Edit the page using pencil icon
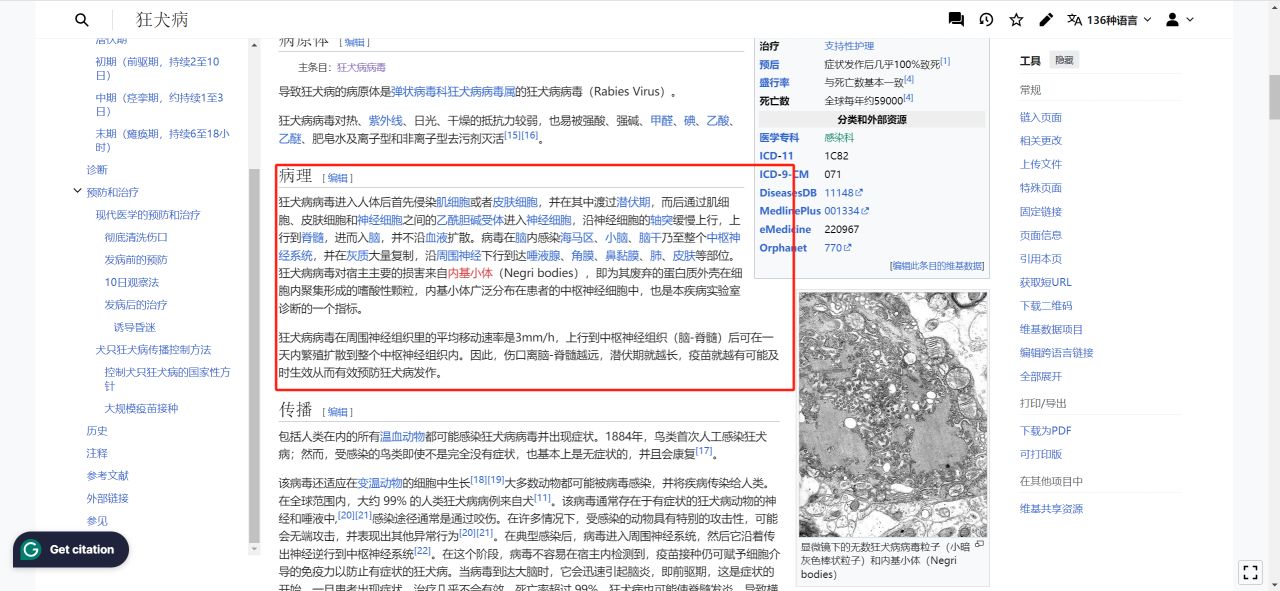Image resolution: width=1280 pixels, height=591 pixels. 1046,20
